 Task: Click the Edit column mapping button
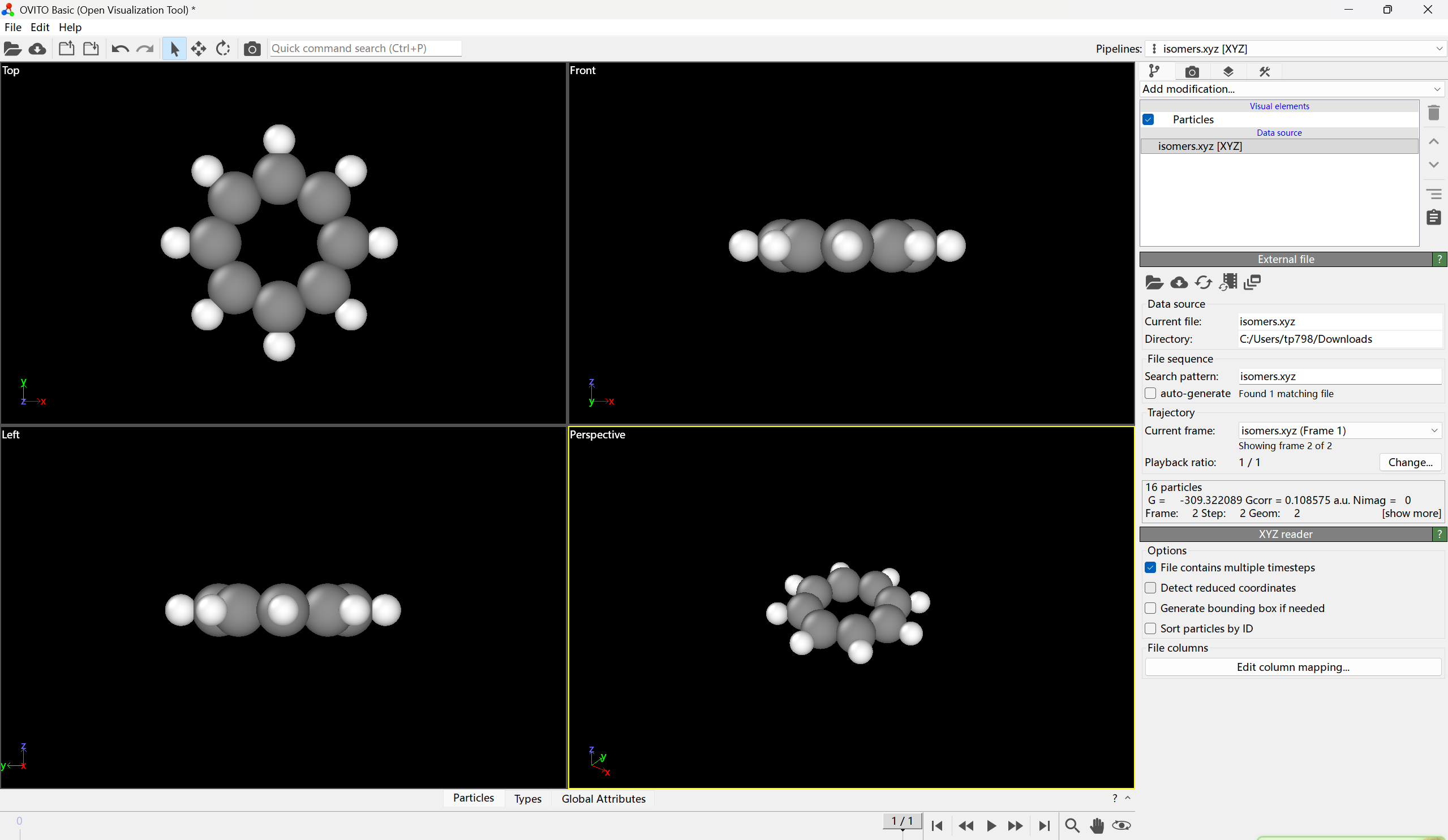(1293, 667)
